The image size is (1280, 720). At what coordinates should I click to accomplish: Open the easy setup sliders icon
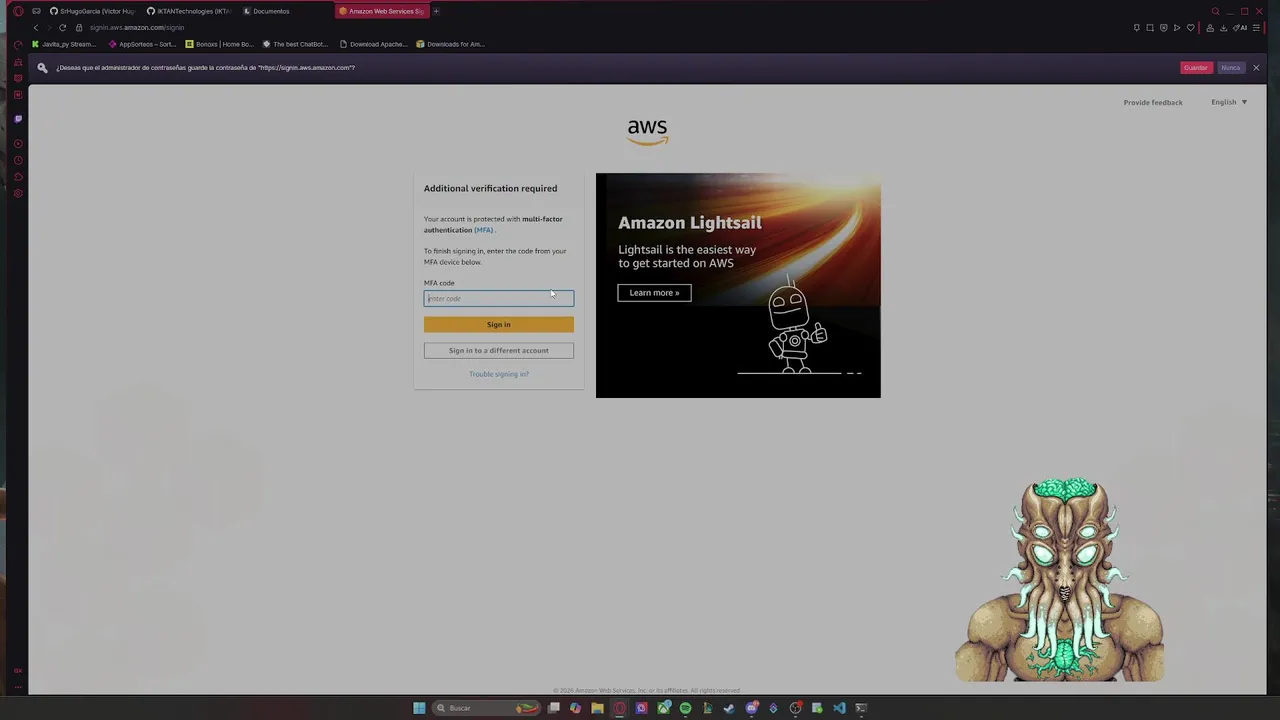pos(1256,27)
